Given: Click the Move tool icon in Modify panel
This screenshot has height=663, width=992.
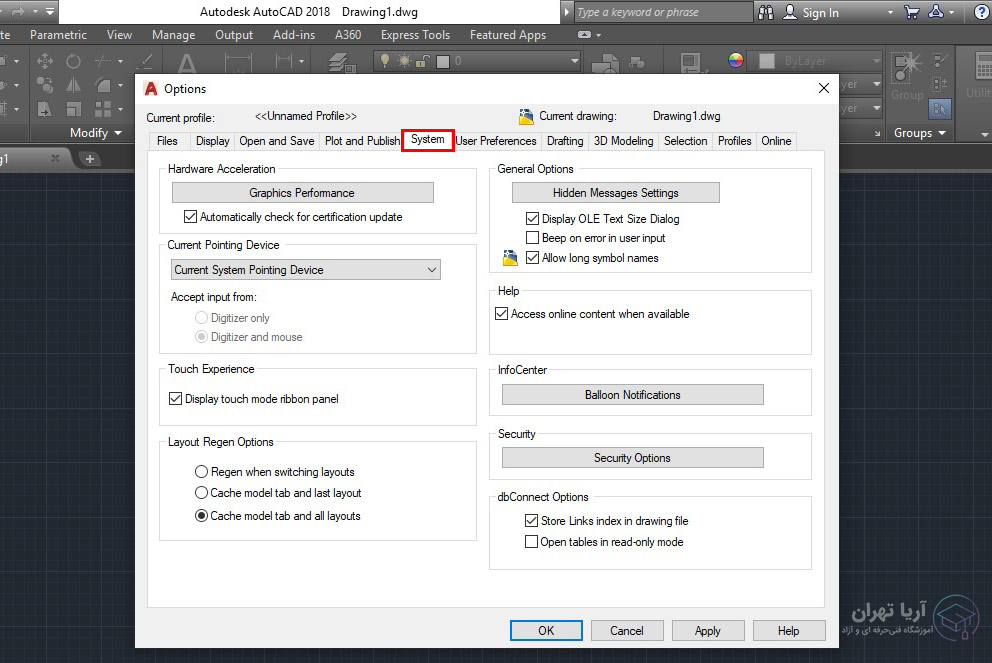Looking at the screenshot, I should click(x=45, y=61).
